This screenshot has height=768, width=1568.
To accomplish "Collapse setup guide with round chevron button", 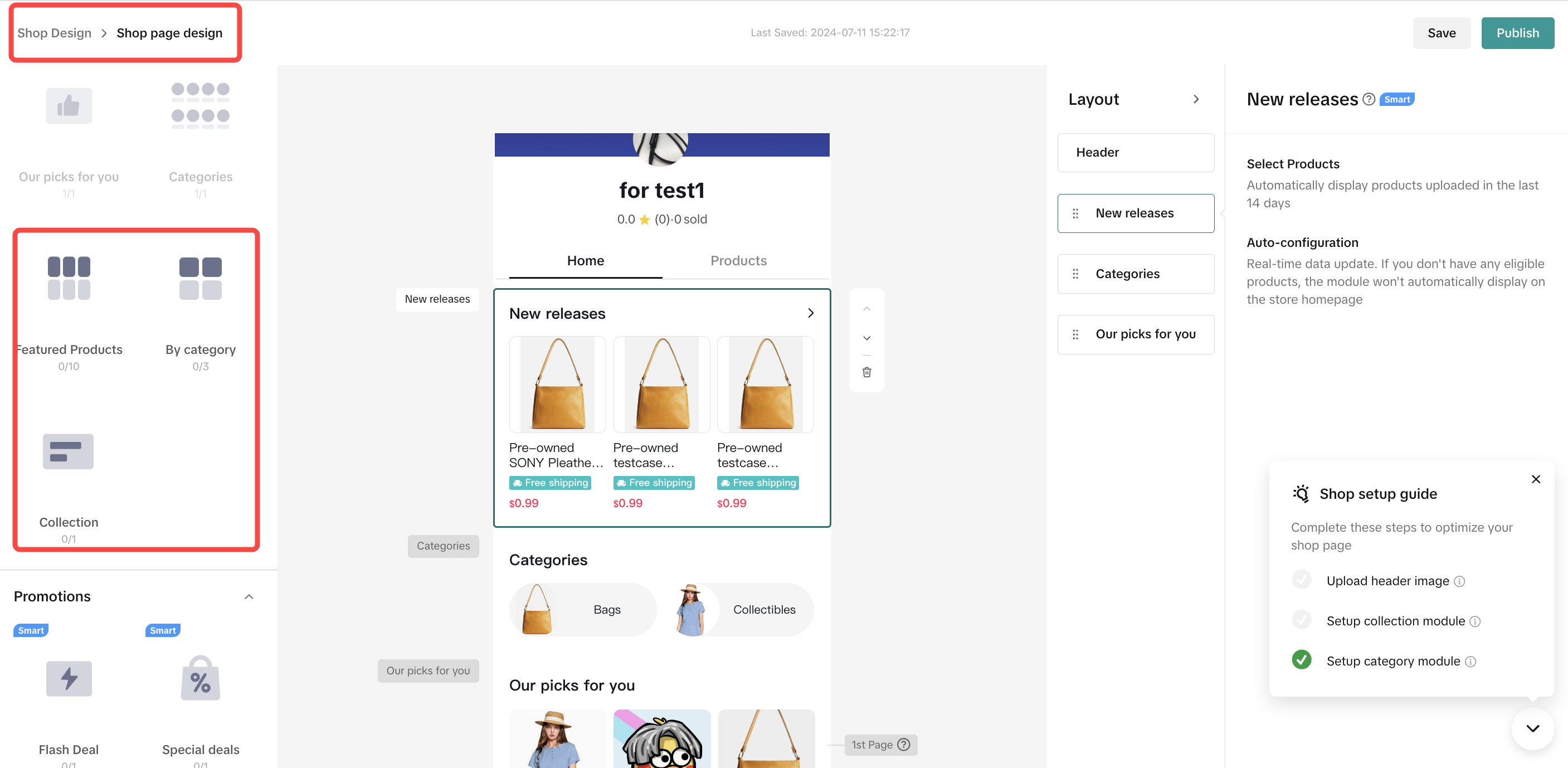I will [1533, 728].
